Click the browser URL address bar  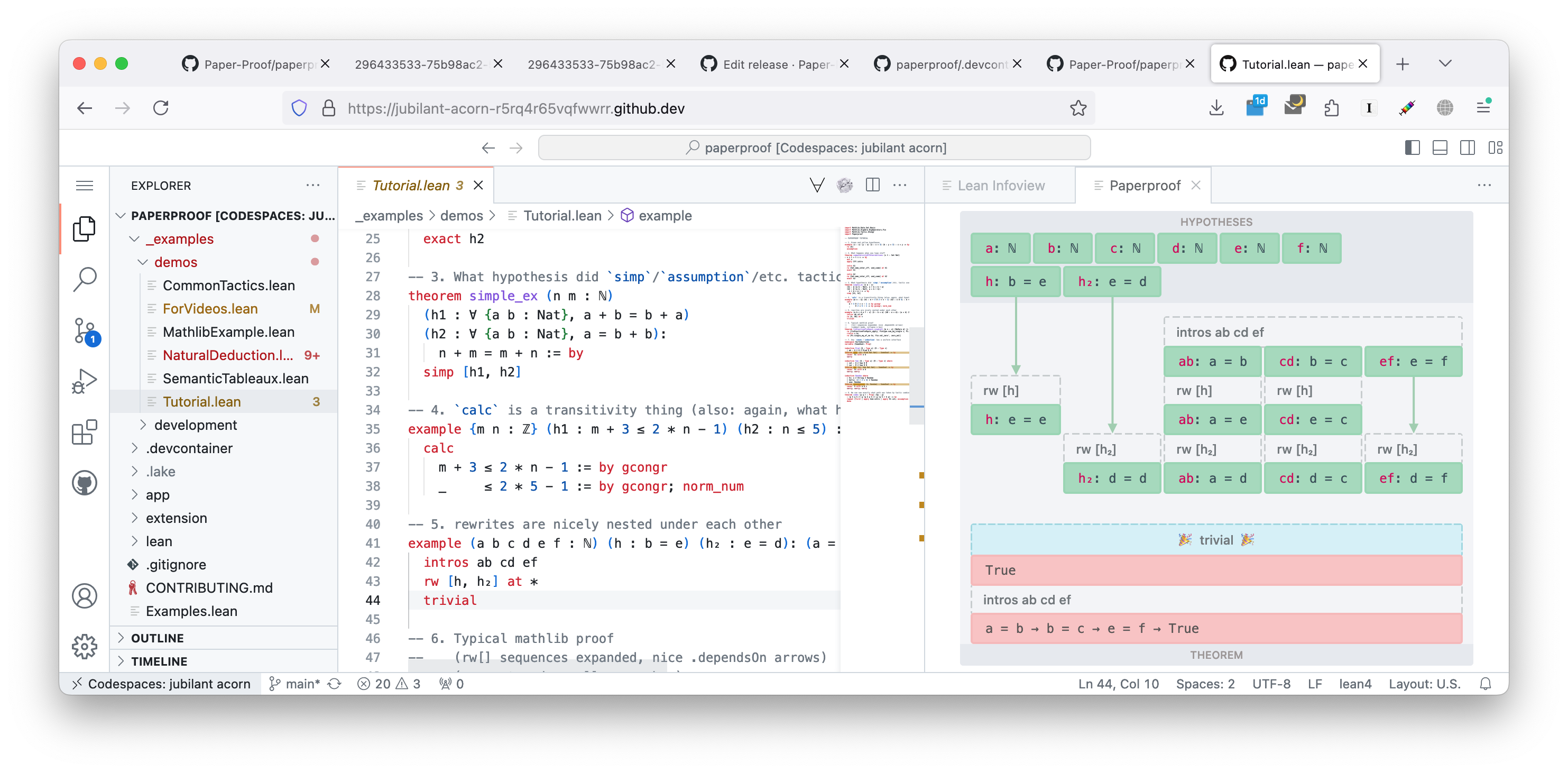click(x=688, y=108)
